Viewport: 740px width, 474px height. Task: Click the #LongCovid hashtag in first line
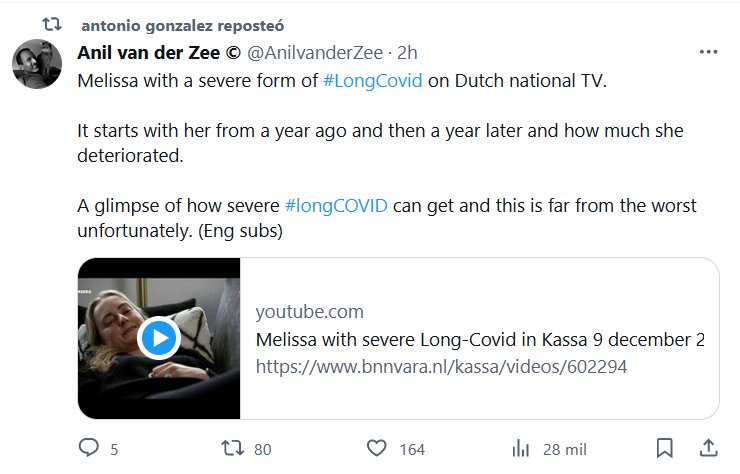[x=374, y=81]
